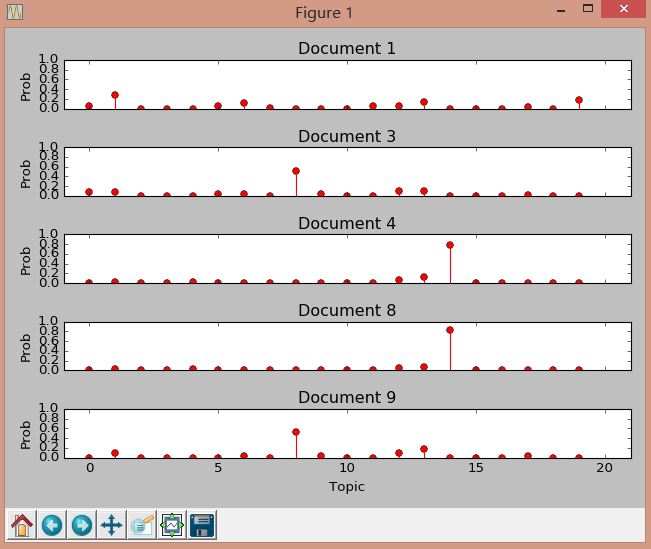The width and height of the screenshot is (651, 549).
Task: Save the figure with floppy disk icon
Action: click(202, 525)
